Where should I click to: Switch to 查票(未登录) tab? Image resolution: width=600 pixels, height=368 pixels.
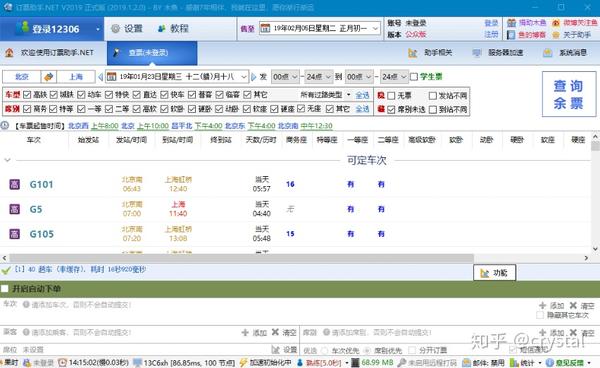point(152,53)
